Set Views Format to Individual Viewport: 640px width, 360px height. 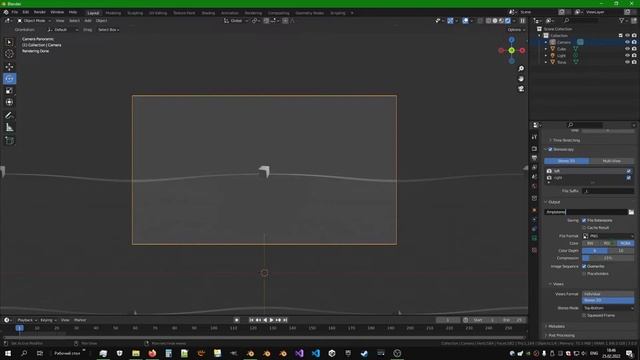click(608, 294)
